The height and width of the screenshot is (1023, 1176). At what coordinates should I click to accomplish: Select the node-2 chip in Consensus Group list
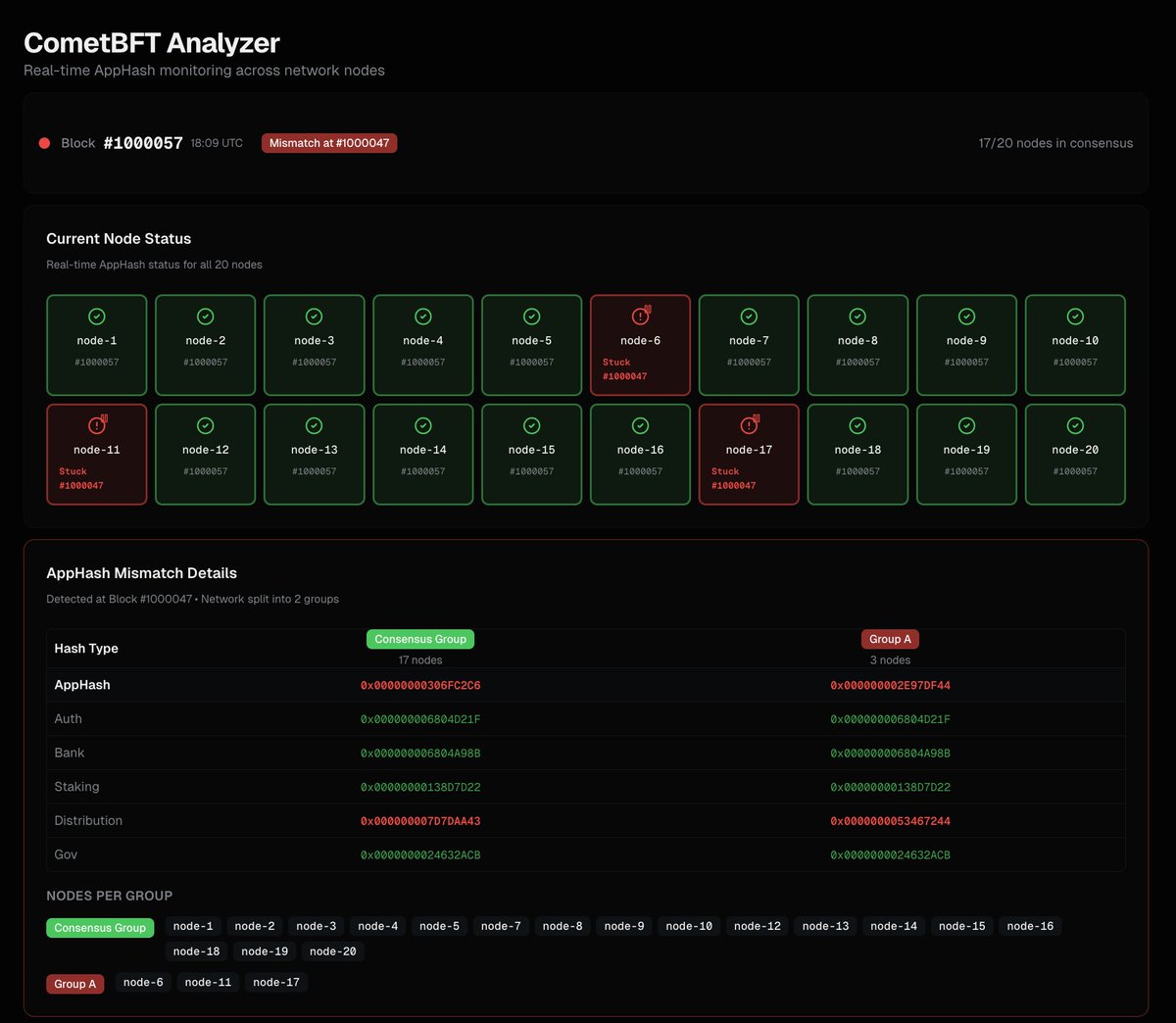pos(255,926)
